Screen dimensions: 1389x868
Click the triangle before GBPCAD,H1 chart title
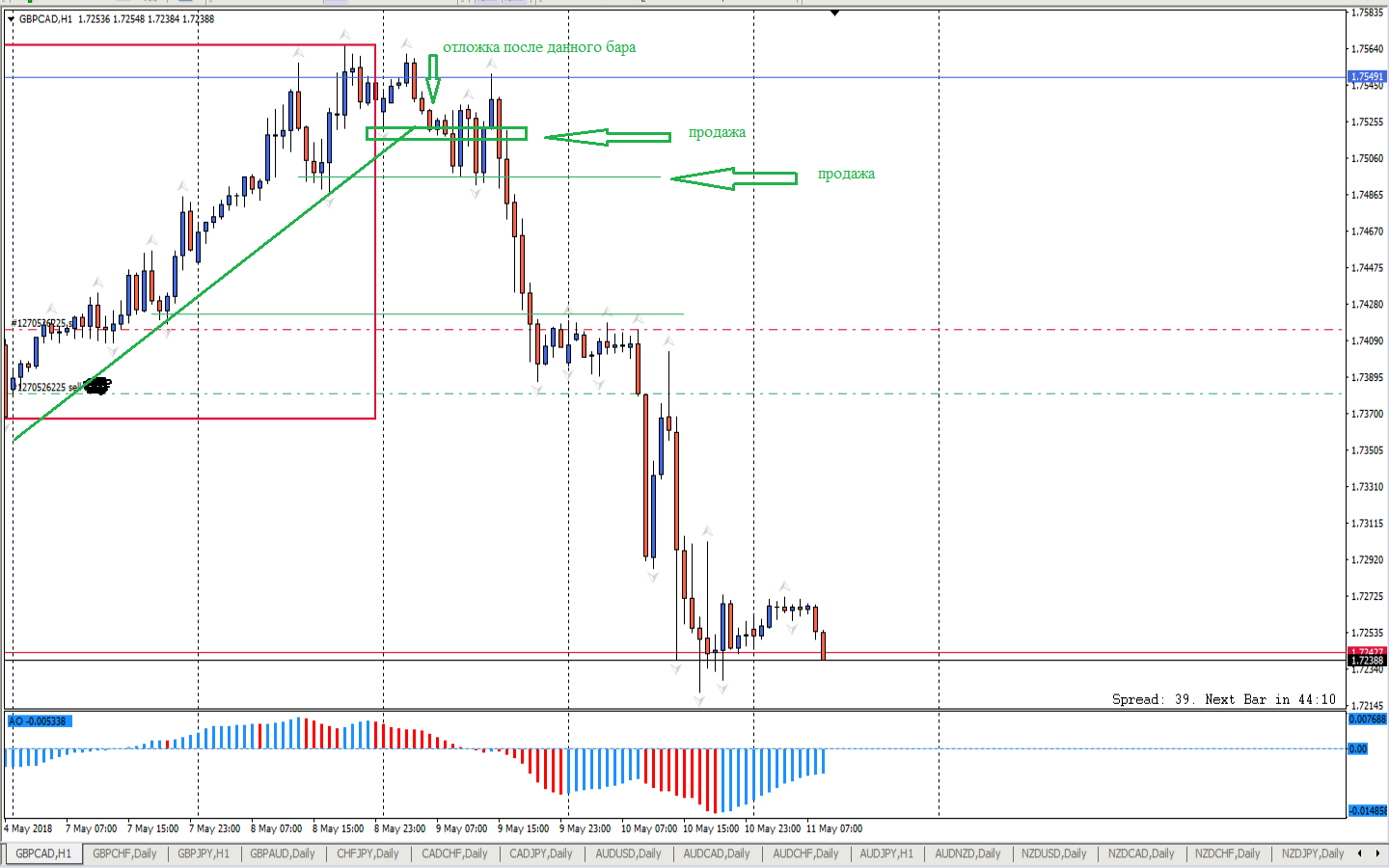[x=11, y=19]
